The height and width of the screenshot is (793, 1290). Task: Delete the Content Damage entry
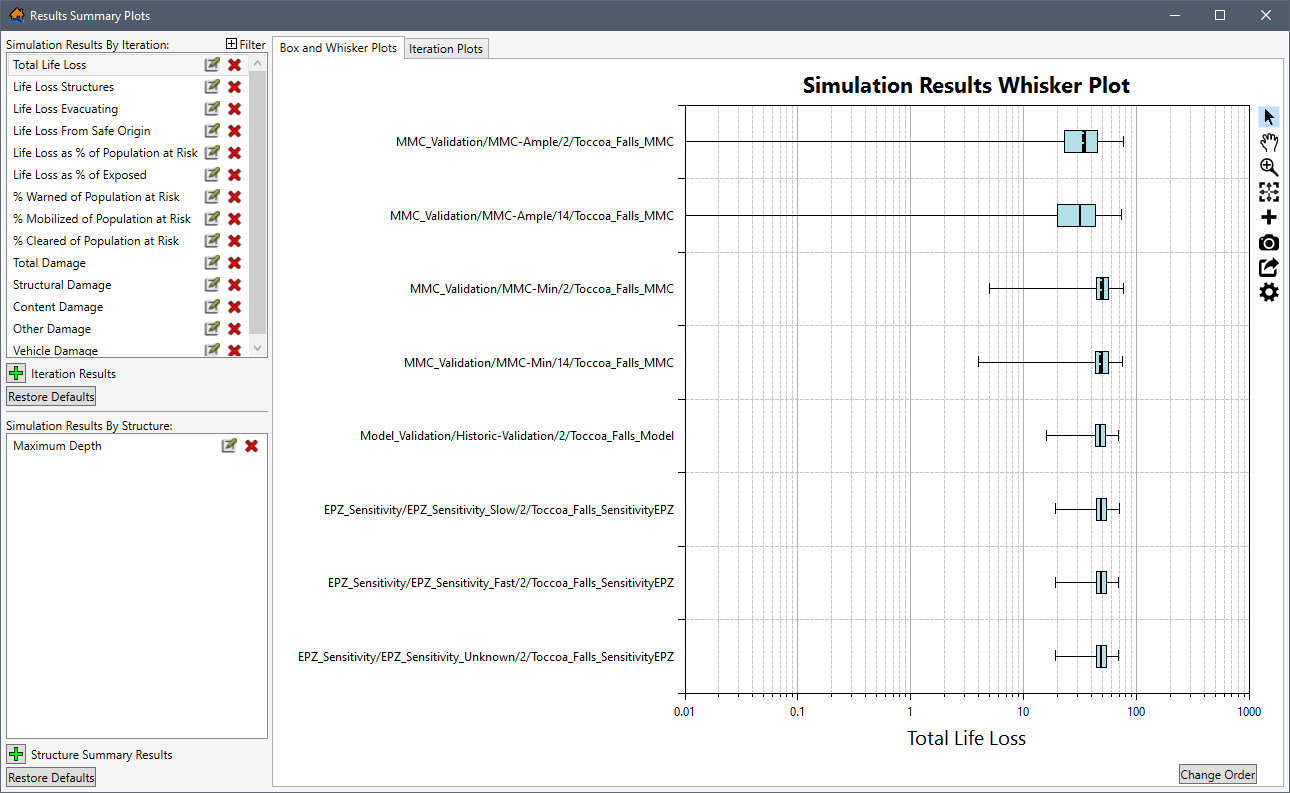[x=232, y=306]
